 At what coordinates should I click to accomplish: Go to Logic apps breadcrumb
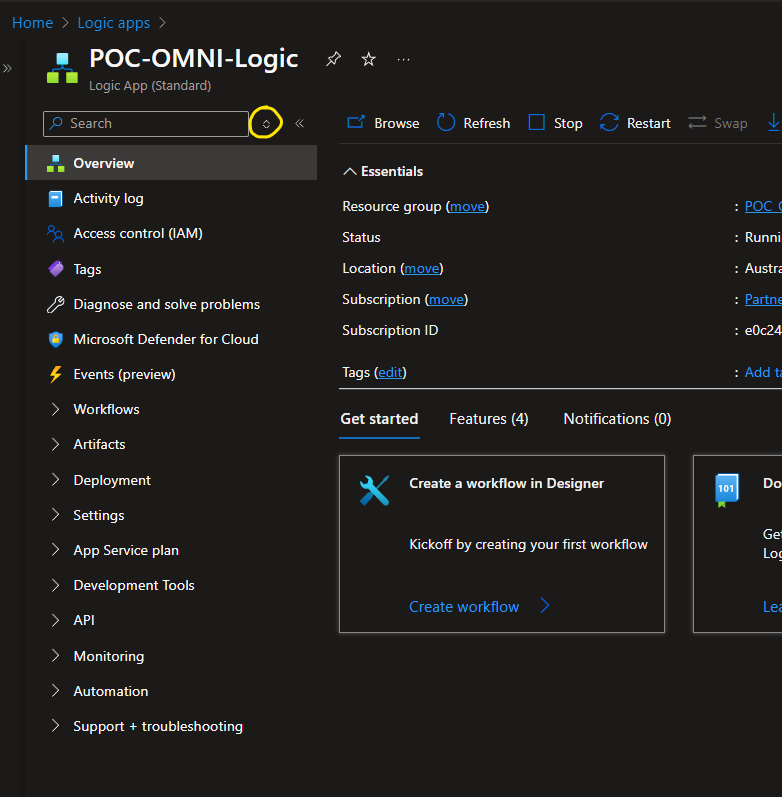coord(114,23)
